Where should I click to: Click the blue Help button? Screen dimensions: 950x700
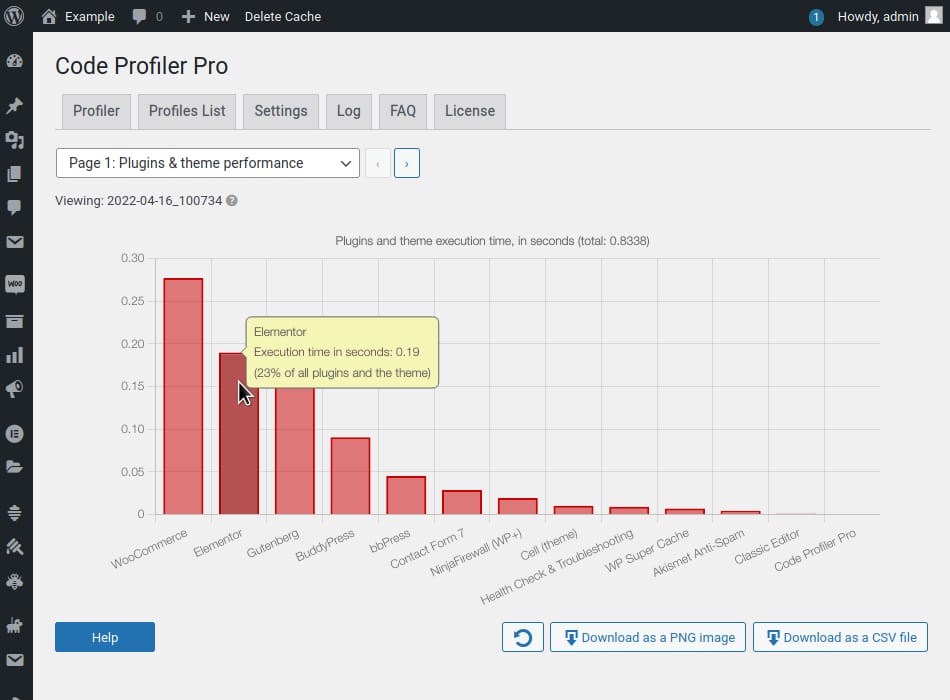[104, 637]
